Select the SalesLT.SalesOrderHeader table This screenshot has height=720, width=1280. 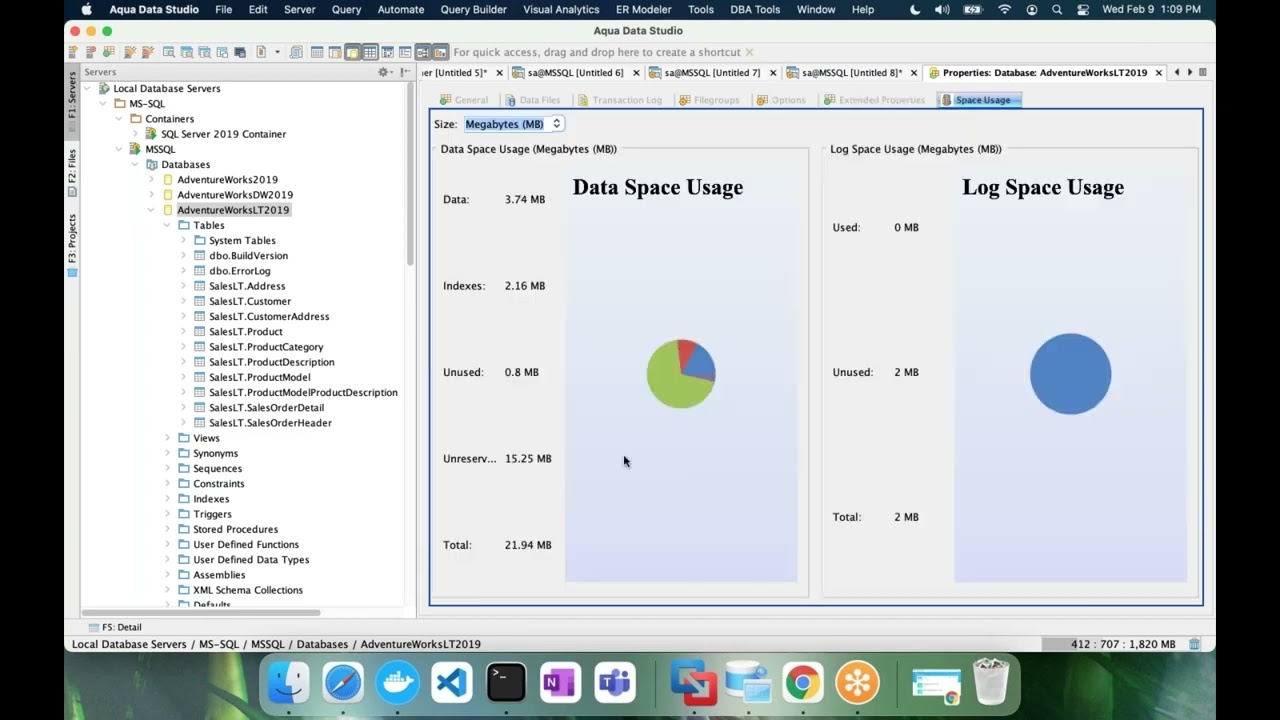pos(270,423)
